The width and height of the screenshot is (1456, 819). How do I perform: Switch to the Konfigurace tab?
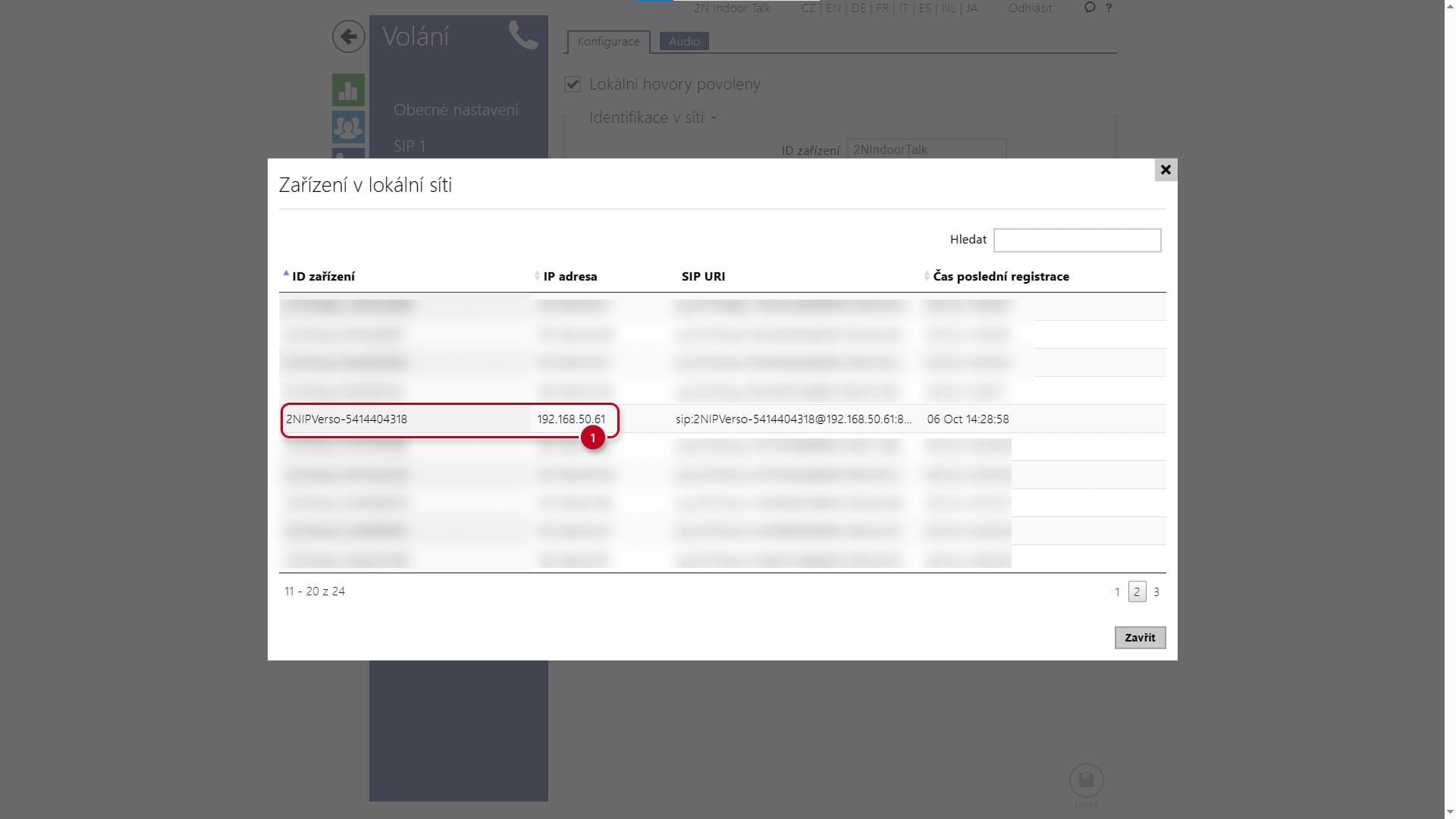point(608,42)
